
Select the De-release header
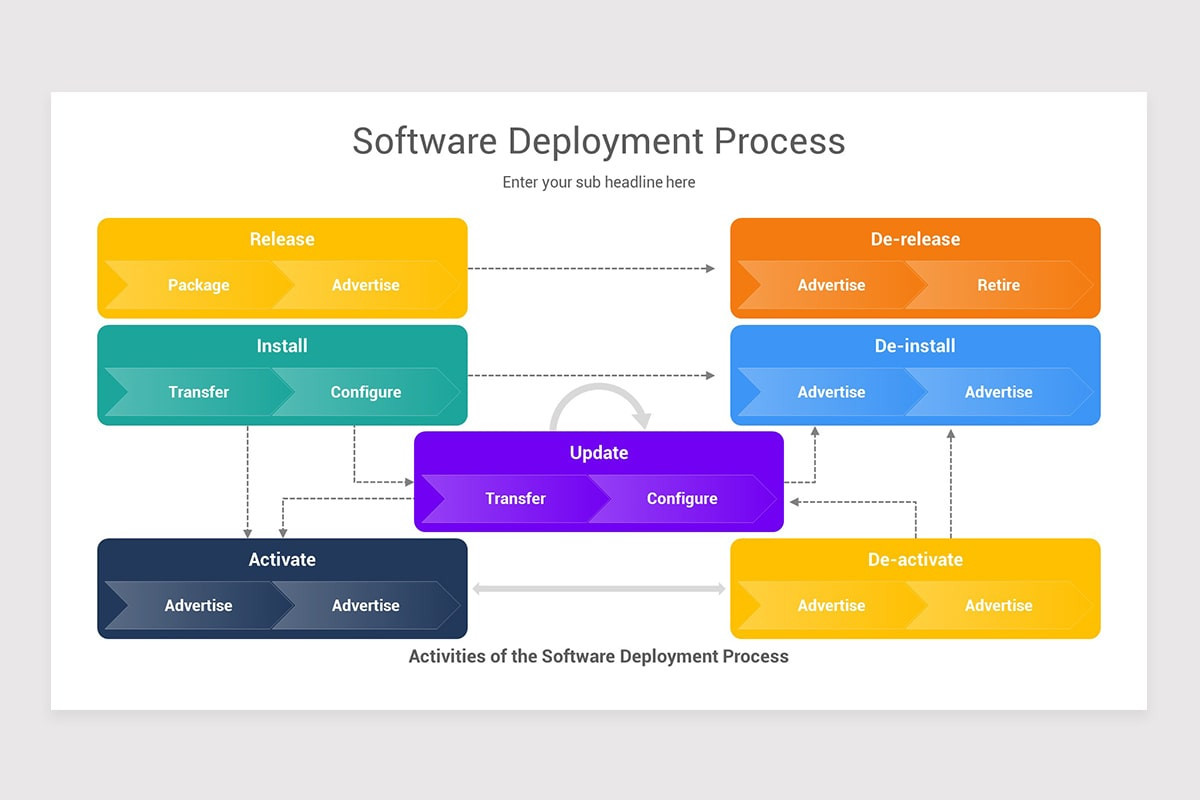pyautogui.click(x=915, y=239)
